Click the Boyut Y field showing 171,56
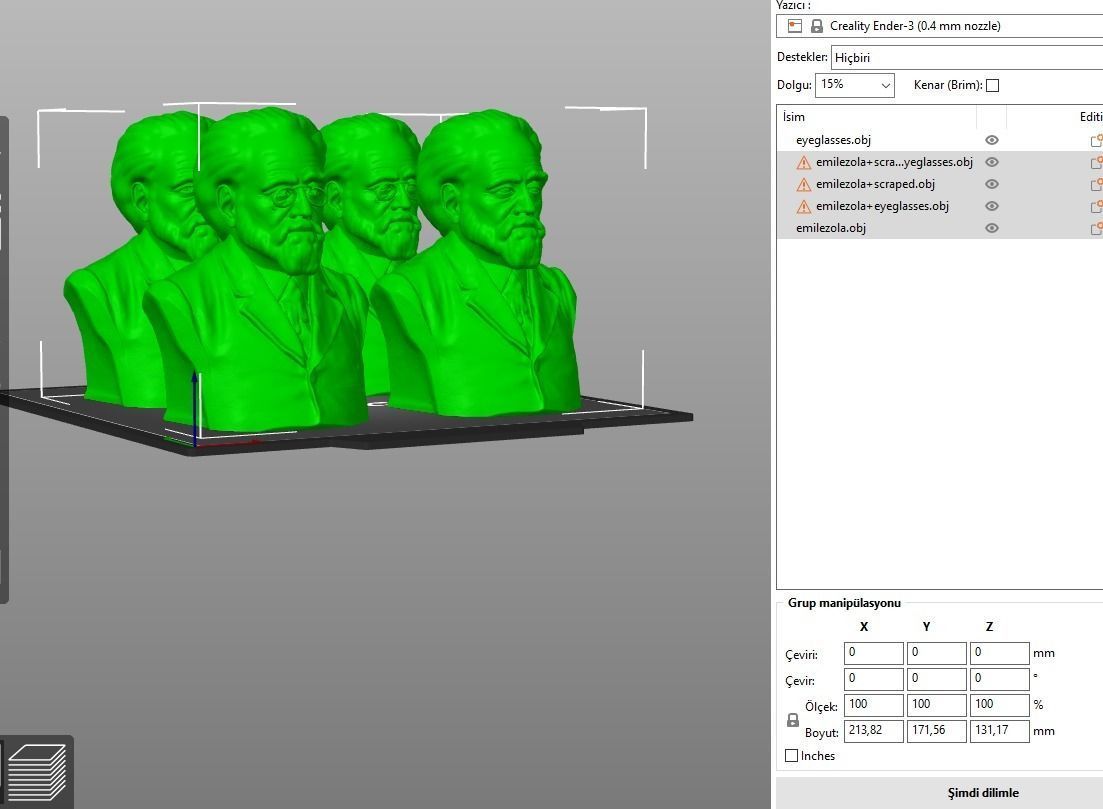Screen dimensions: 1103x809 point(936,731)
